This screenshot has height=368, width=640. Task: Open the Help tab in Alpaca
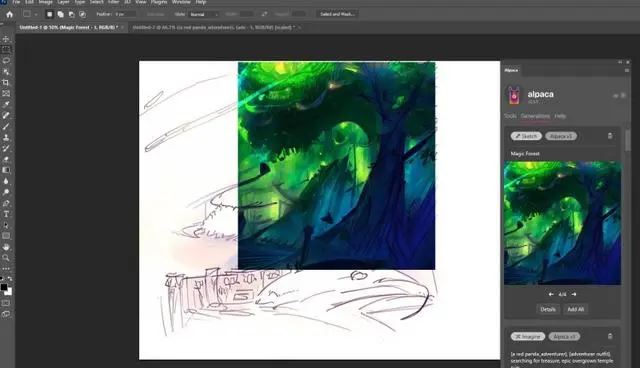pos(560,116)
